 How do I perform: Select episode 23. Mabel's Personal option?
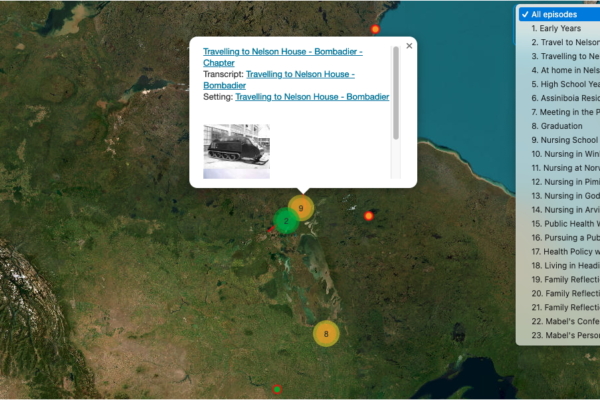click(x=565, y=336)
